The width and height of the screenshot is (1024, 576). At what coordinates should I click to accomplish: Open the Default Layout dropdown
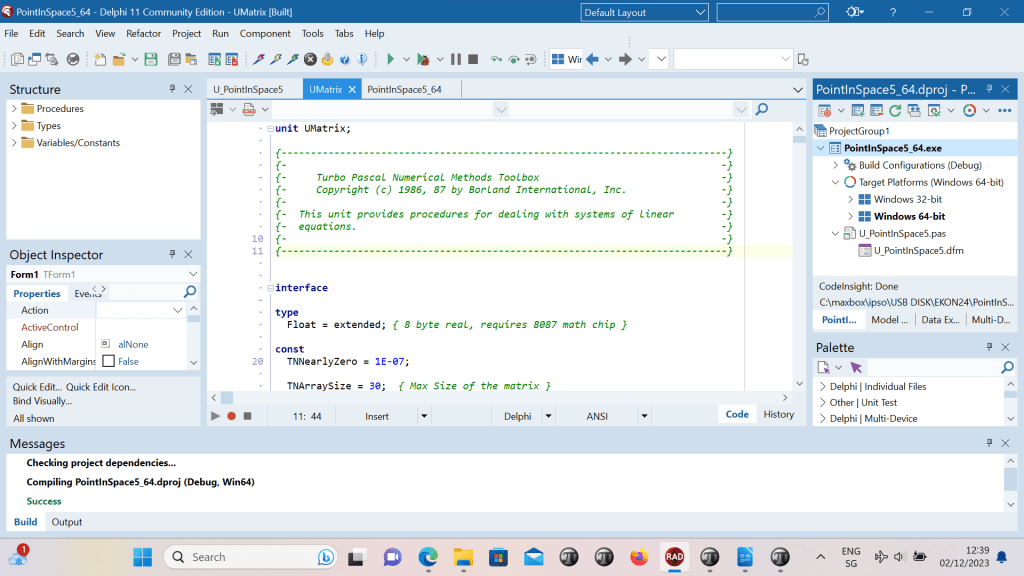(x=699, y=12)
